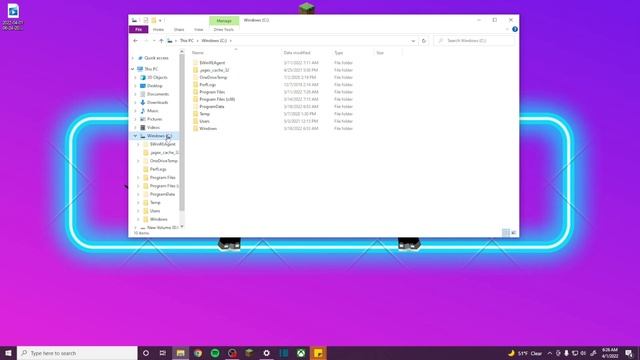The image size is (640, 360).
Task: Click the navigation pane scrollbar thumb
Action: (182, 133)
